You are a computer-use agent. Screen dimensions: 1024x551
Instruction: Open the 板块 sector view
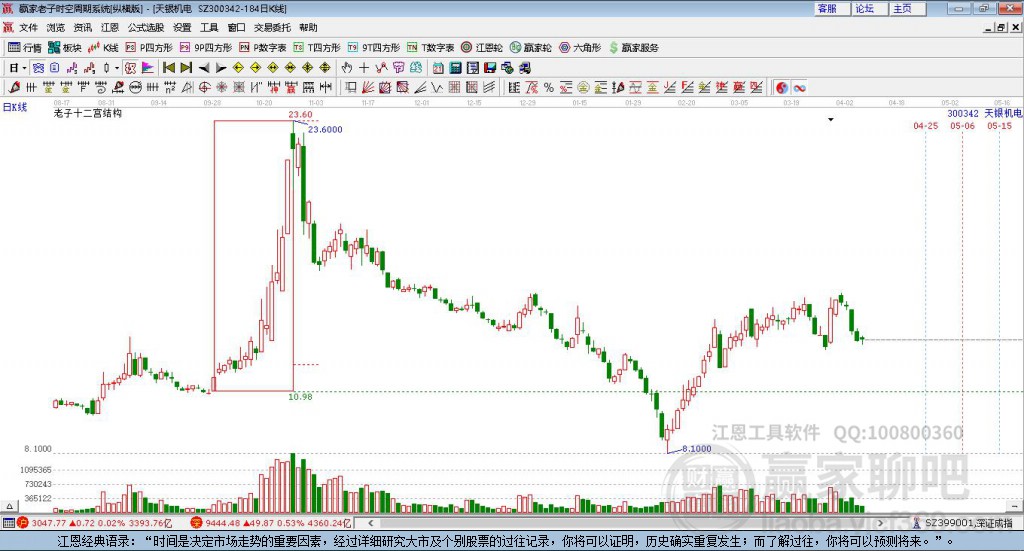click(65, 48)
